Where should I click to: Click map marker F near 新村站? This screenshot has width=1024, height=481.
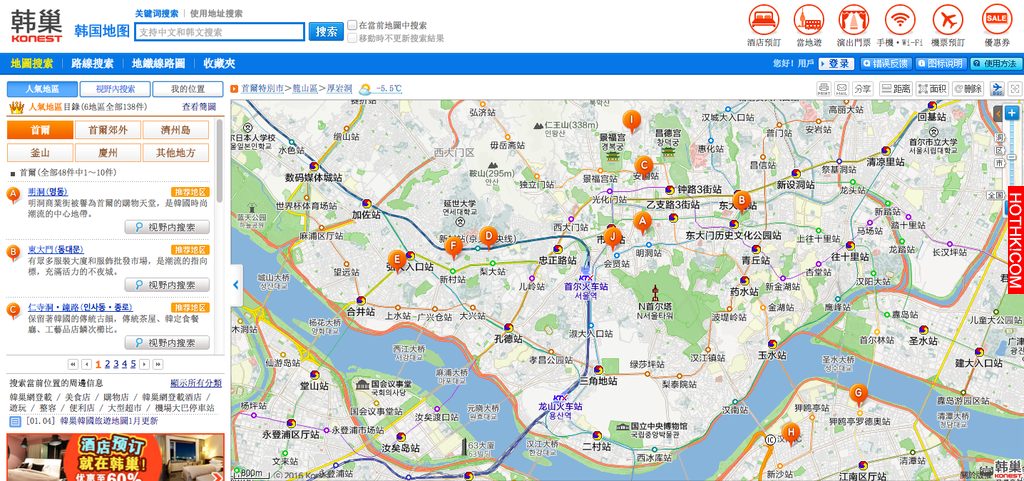coord(453,247)
